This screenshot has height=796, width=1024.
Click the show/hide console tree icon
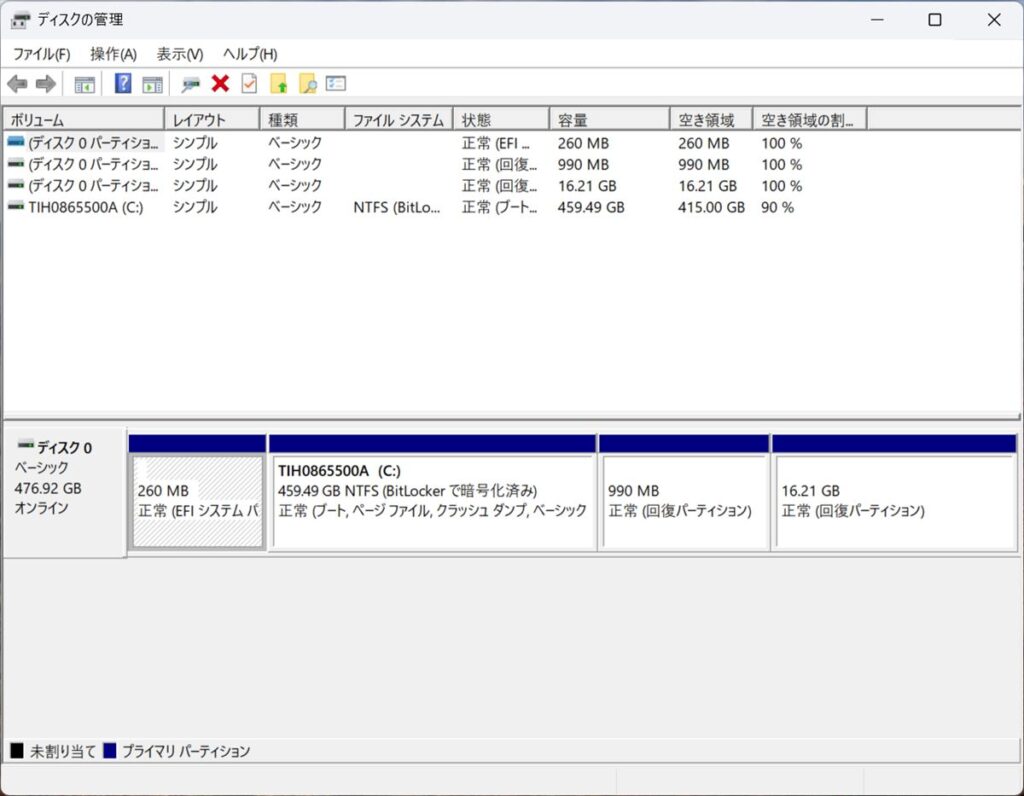(x=85, y=84)
